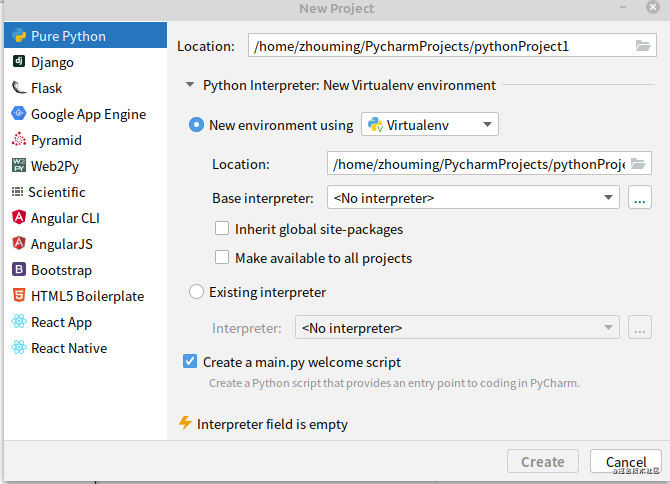Select the Flask icon in sidebar
Viewport: 670px width, 484px height.
pos(19,88)
